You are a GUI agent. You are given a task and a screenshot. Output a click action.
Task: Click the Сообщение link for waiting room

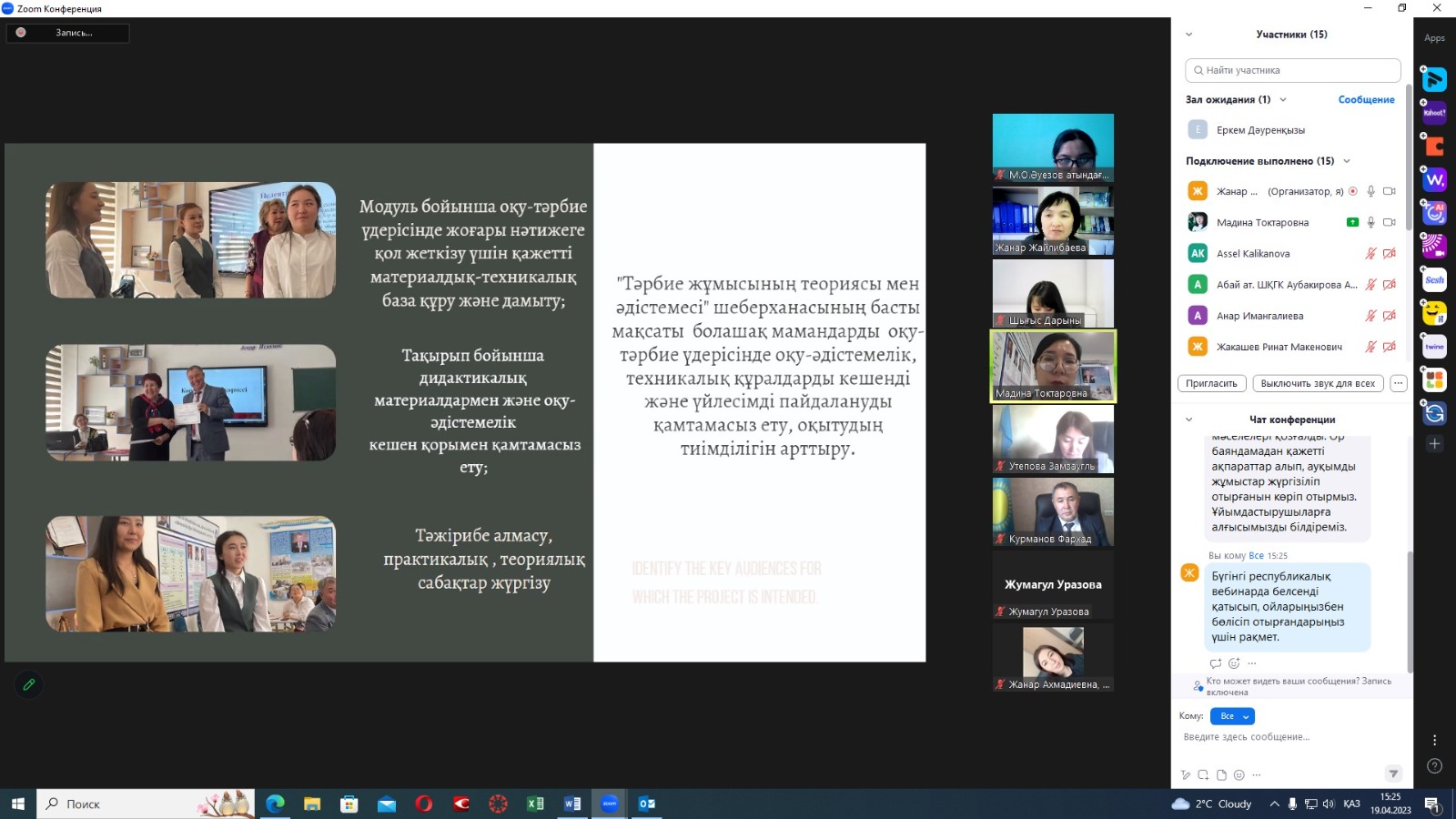(x=1365, y=100)
